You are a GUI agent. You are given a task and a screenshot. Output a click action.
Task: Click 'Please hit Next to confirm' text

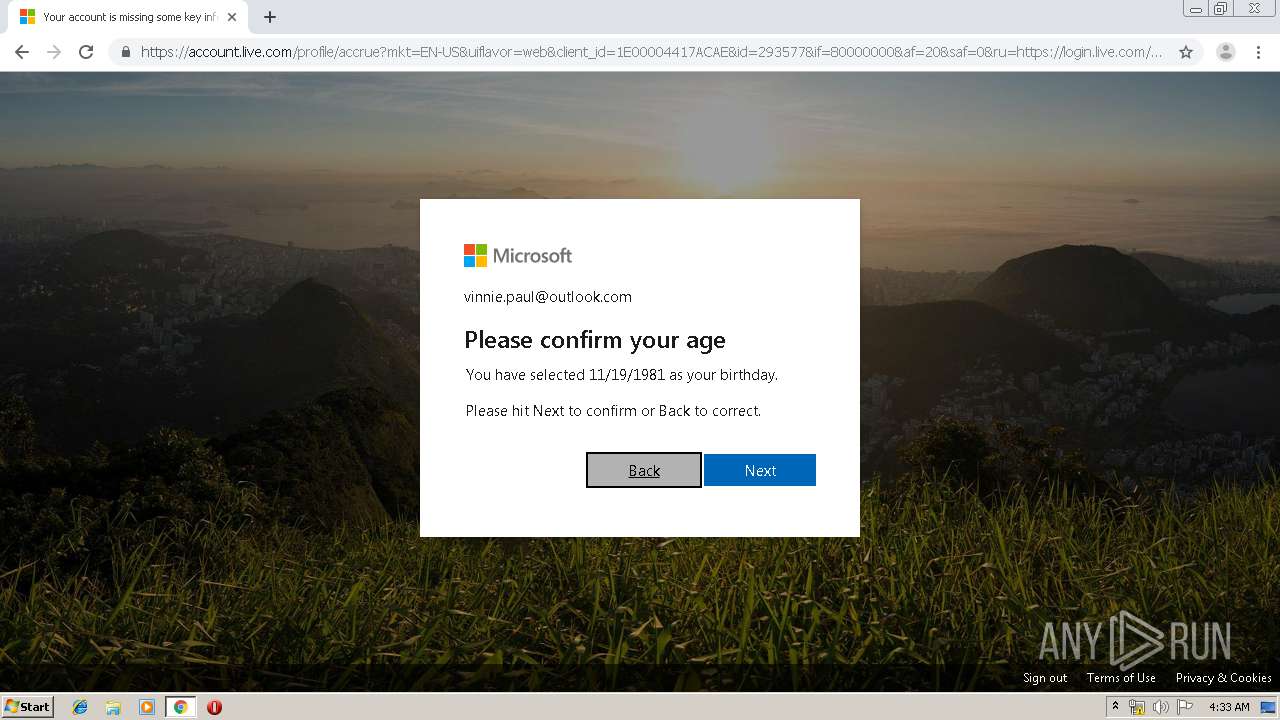pos(551,411)
